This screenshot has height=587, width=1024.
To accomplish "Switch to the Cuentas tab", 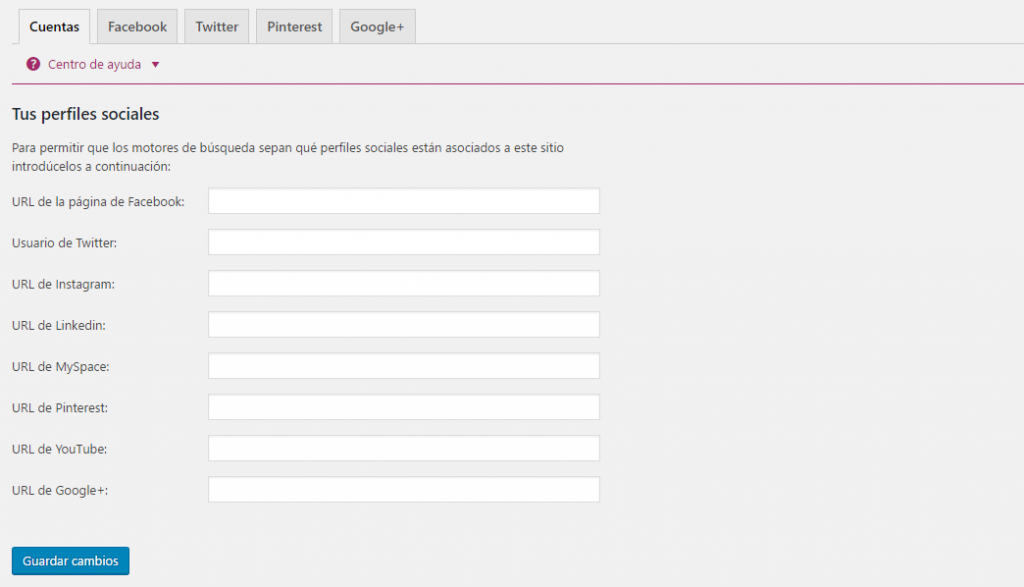I will point(54,27).
